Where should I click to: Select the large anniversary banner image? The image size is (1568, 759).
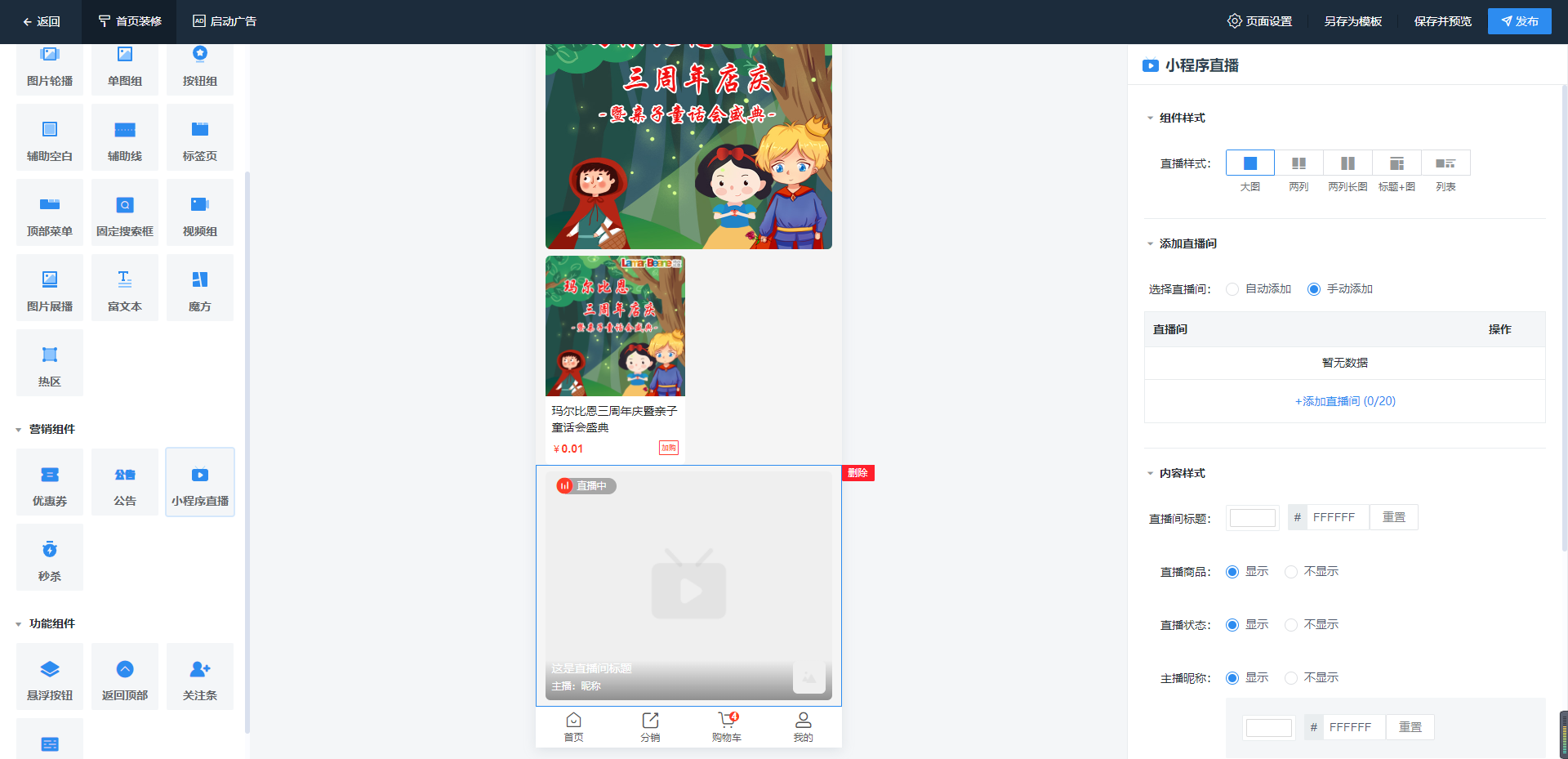coord(688,146)
